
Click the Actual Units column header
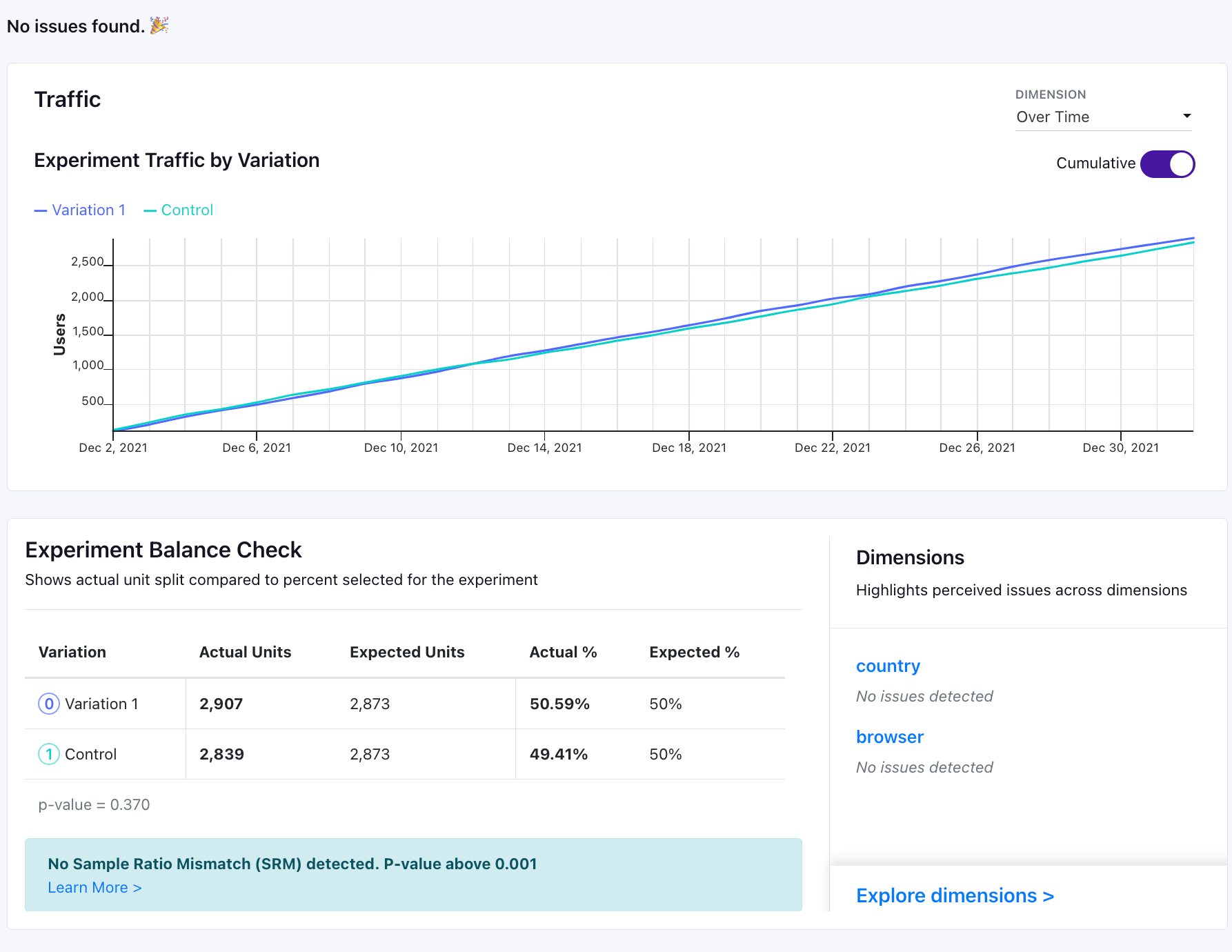(245, 652)
